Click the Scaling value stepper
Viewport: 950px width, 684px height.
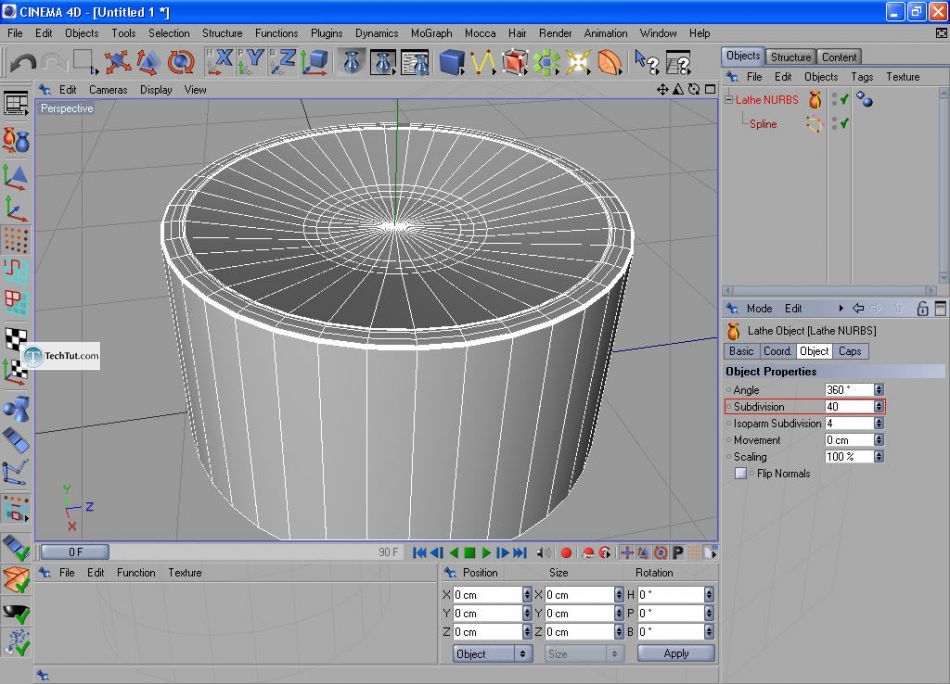tap(879, 457)
